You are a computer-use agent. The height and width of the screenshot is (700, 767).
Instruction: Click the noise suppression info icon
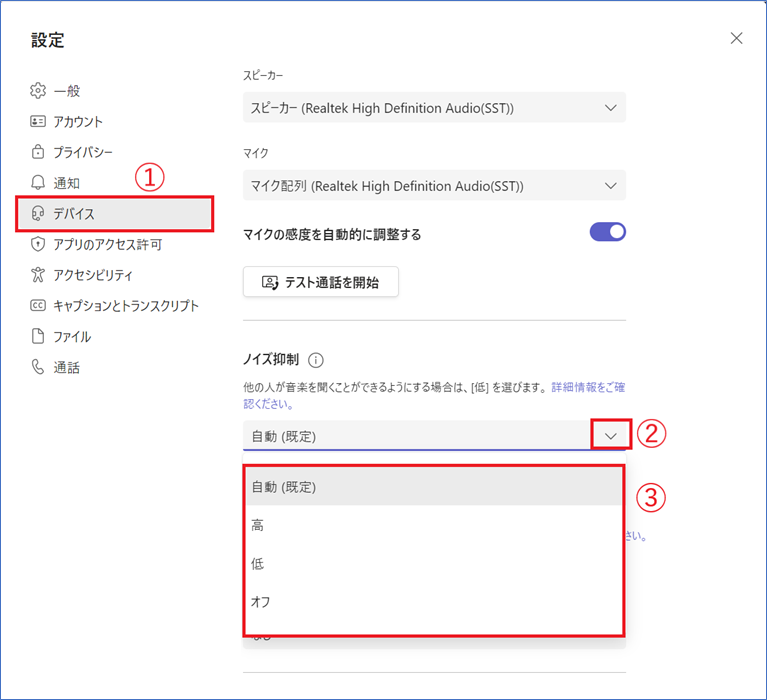(316, 360)
